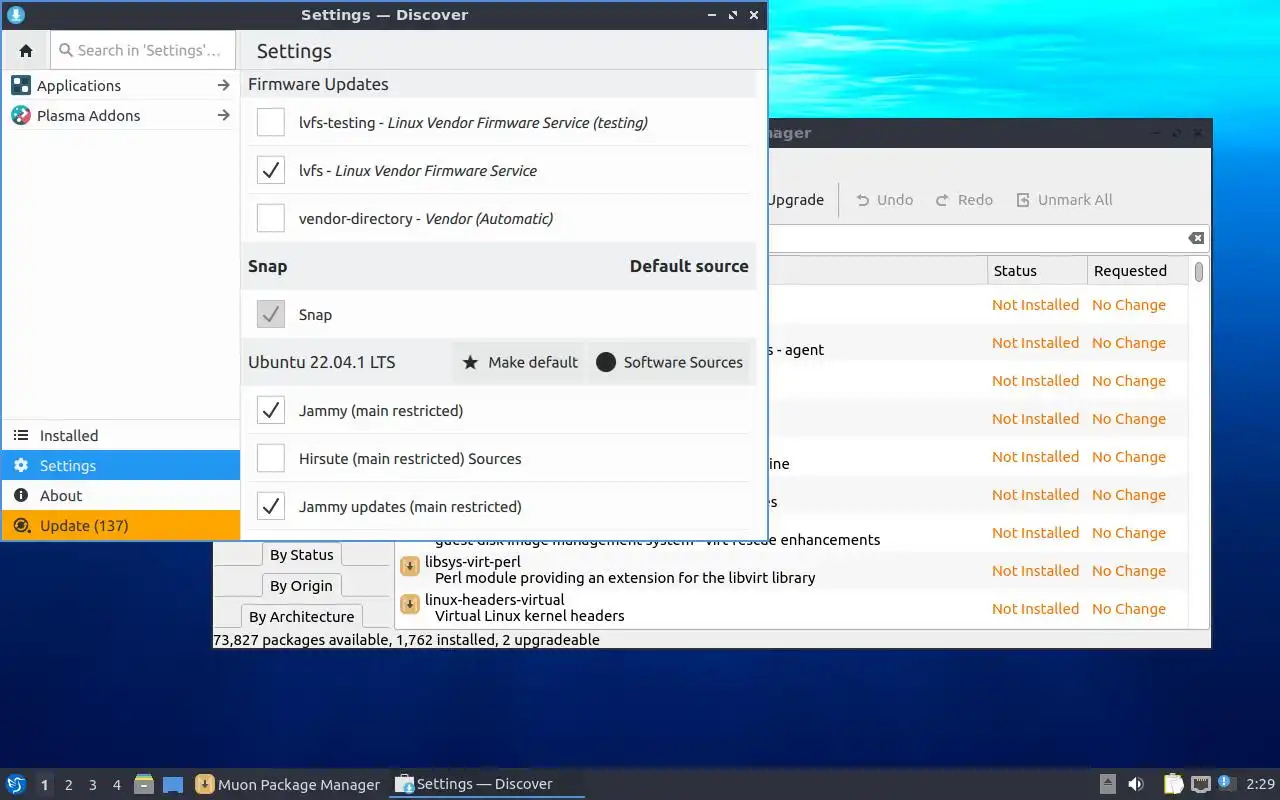1280x800 pixels.
Task: Switch to virtual desktop 3
Action: coord(93,785)
